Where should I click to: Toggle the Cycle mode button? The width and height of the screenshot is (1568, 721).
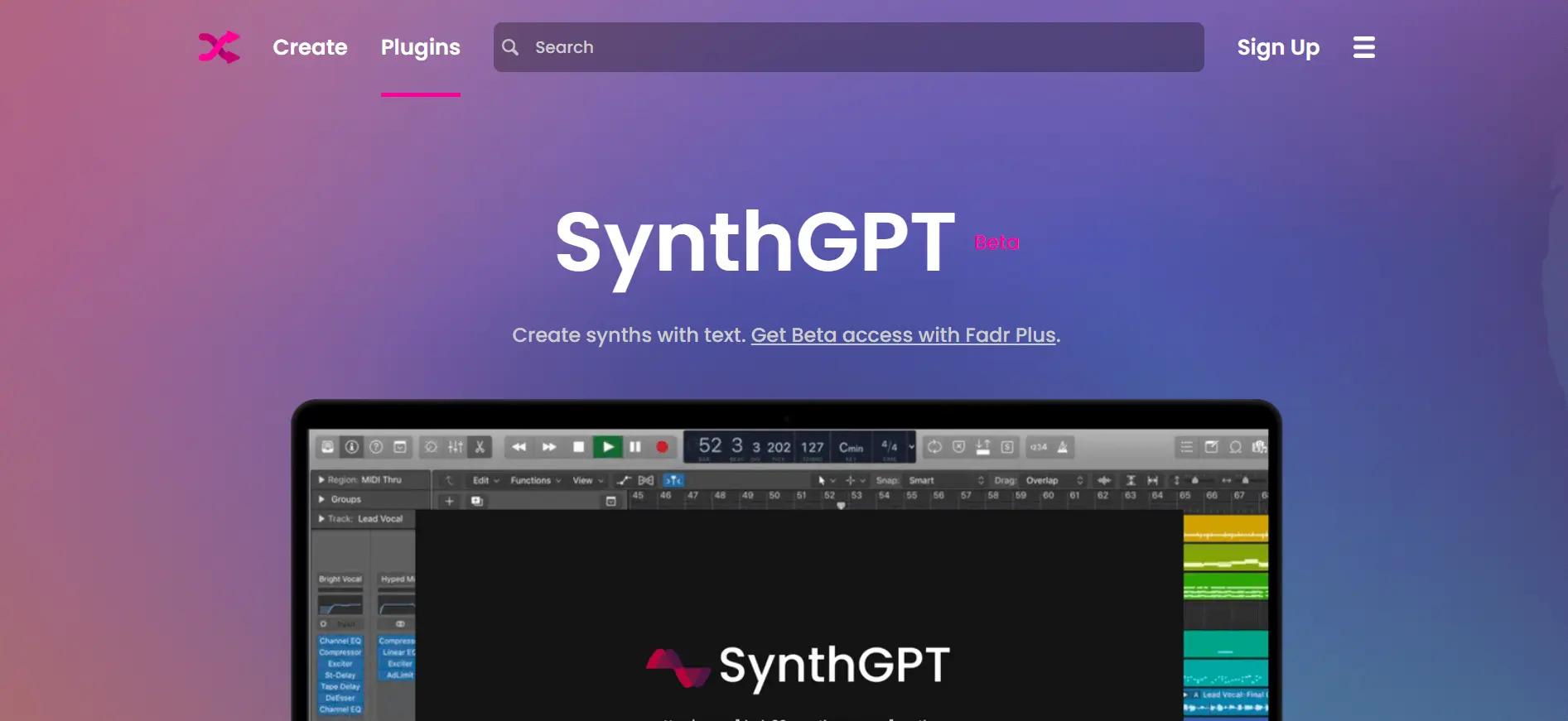[934, 447]
